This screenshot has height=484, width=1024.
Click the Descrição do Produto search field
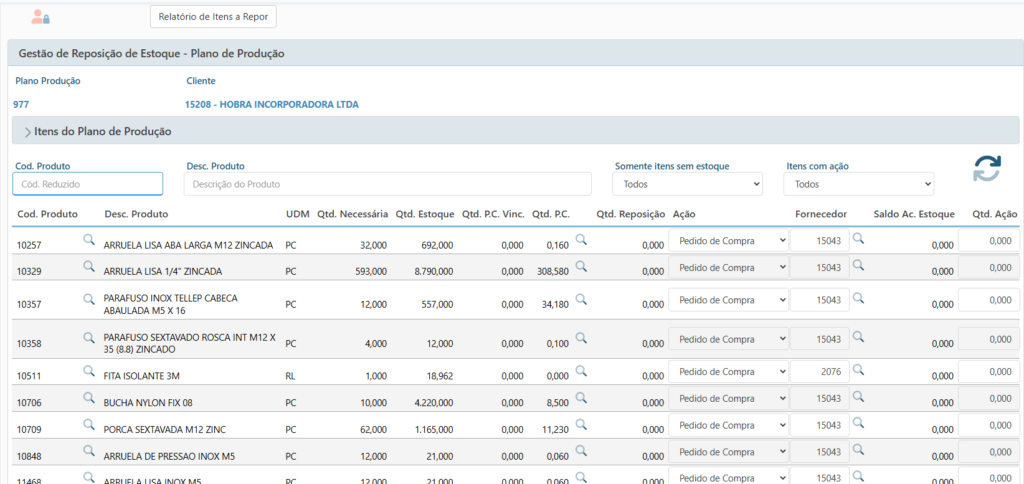pyautogui.click(x=390, y=184)
